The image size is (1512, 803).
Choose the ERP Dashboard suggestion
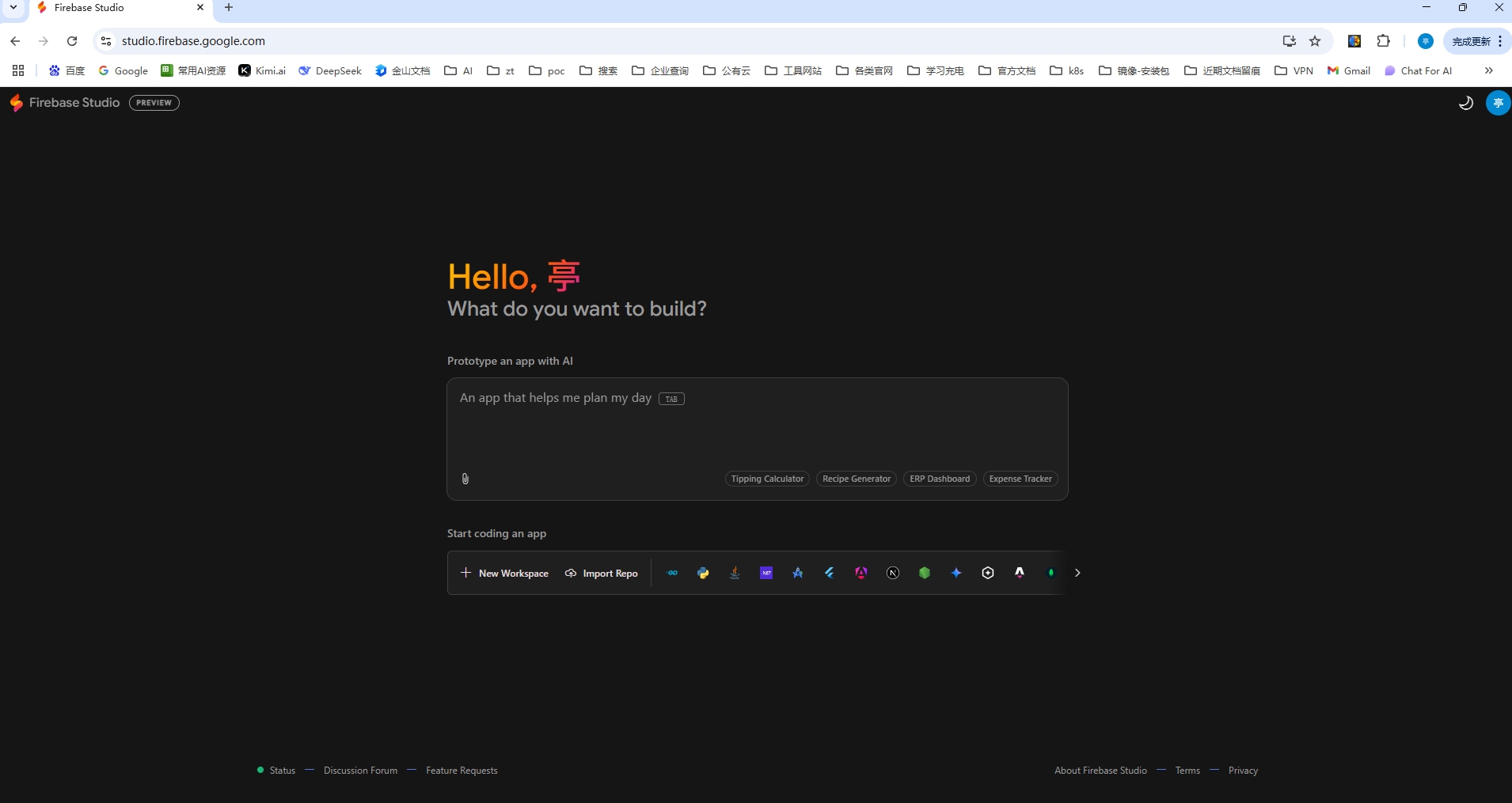tap(940, 479)
